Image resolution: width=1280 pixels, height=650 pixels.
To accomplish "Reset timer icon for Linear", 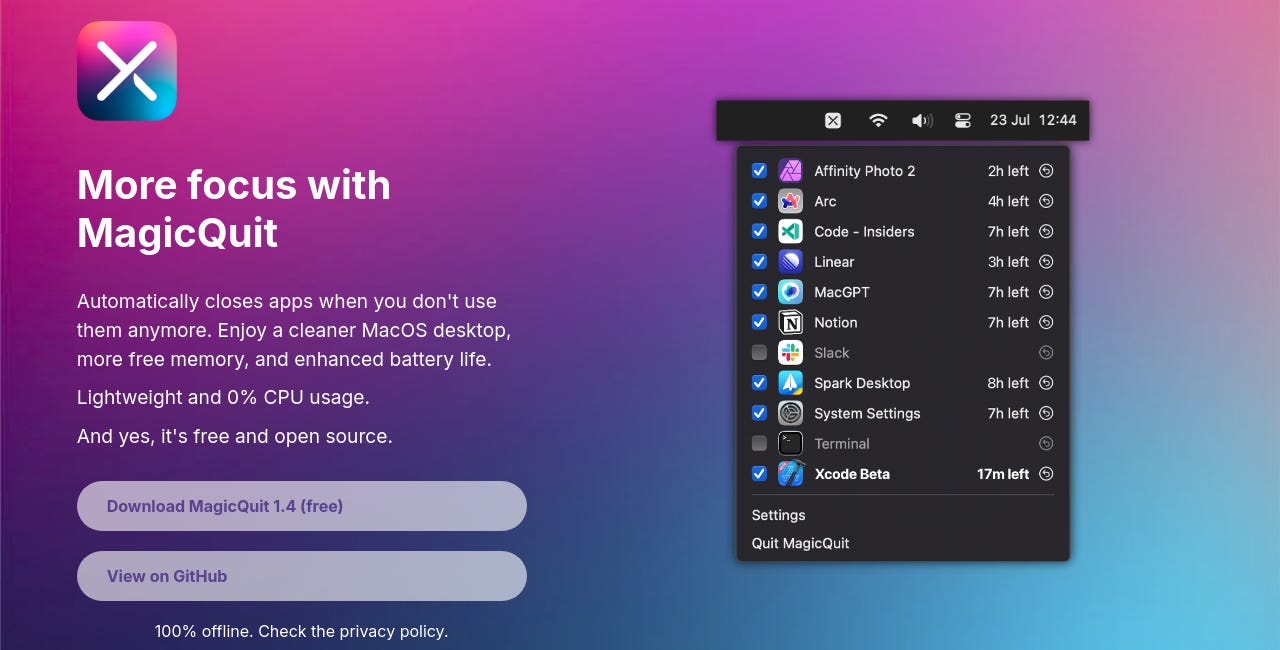I will coord(1046,262).
